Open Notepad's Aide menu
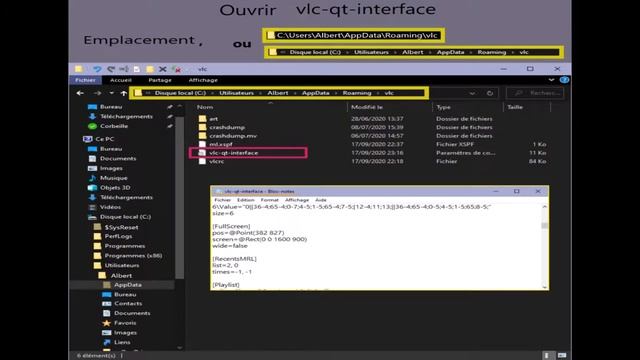The width and height of the screenshot is (640, 360). [x=321, y=200]
